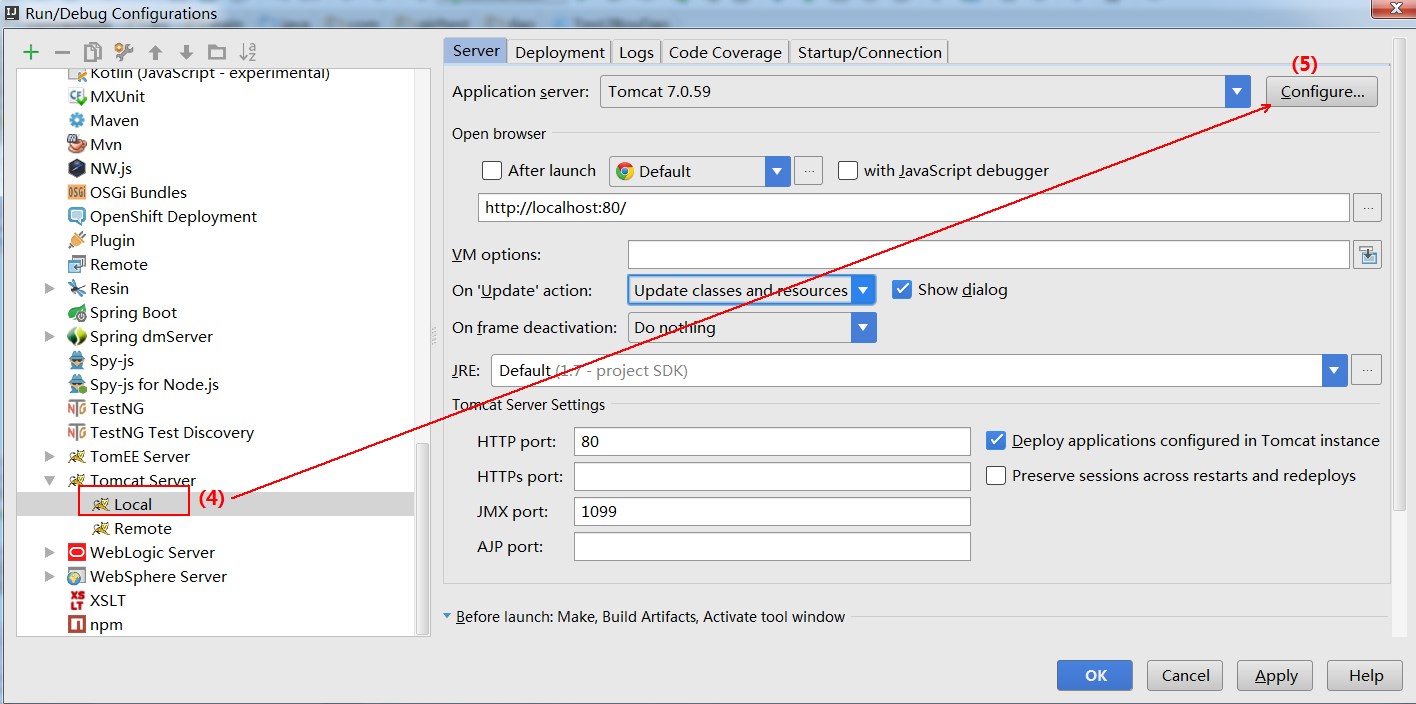The image size is (1416, 704).
Task: Click the OK button
Action: (1095, 675)
